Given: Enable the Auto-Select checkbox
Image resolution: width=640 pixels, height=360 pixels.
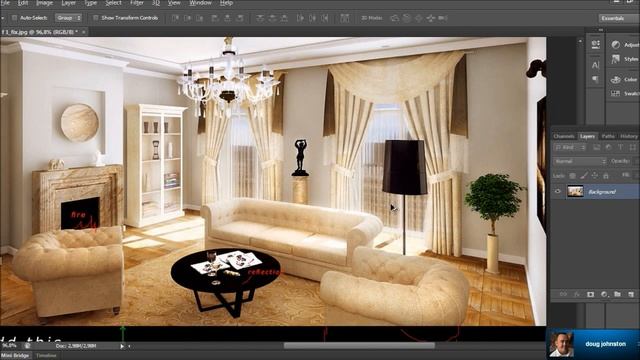Looking at the screenshot, I should click(x=14, y=18).
